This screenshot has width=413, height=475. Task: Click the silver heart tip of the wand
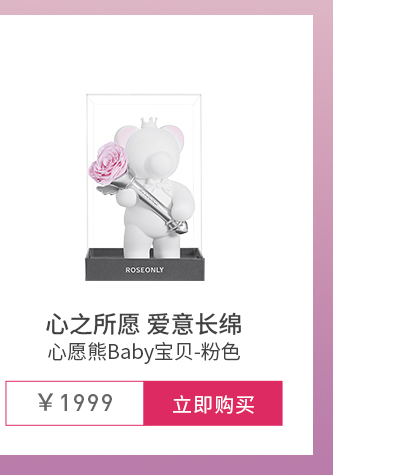pos(177,227)
